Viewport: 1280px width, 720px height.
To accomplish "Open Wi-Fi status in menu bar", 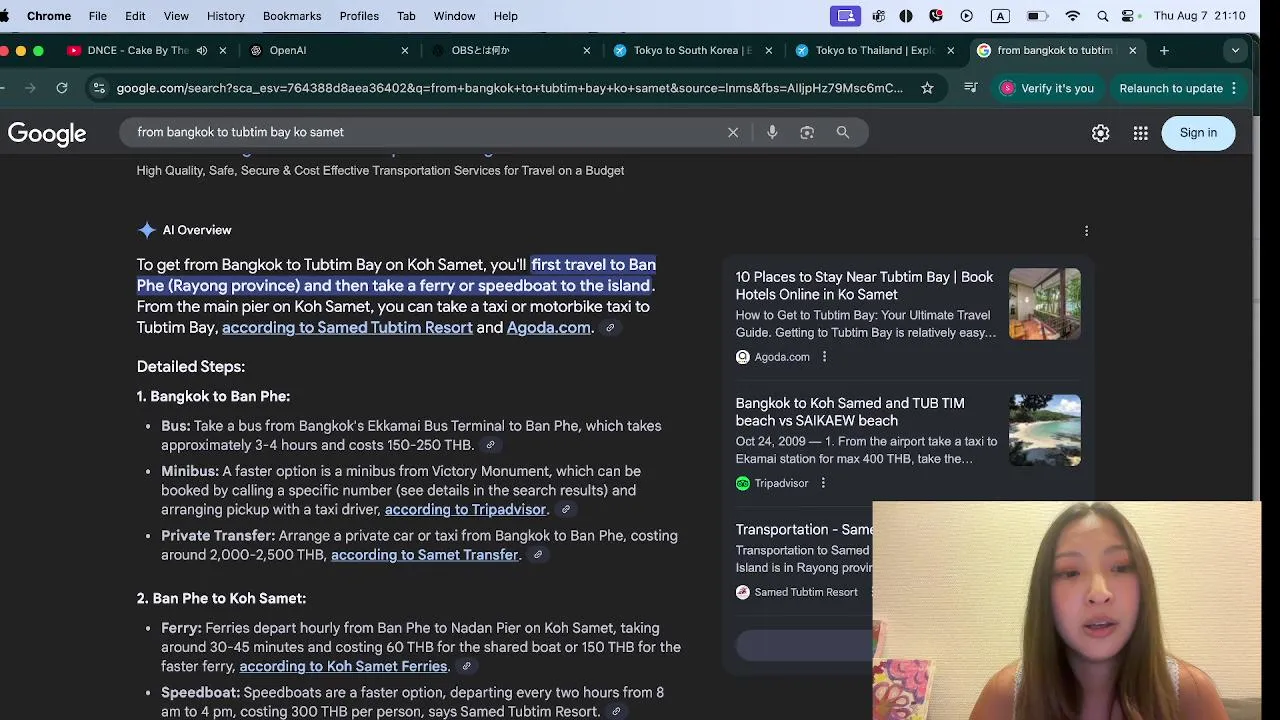I will point(1073,16).
